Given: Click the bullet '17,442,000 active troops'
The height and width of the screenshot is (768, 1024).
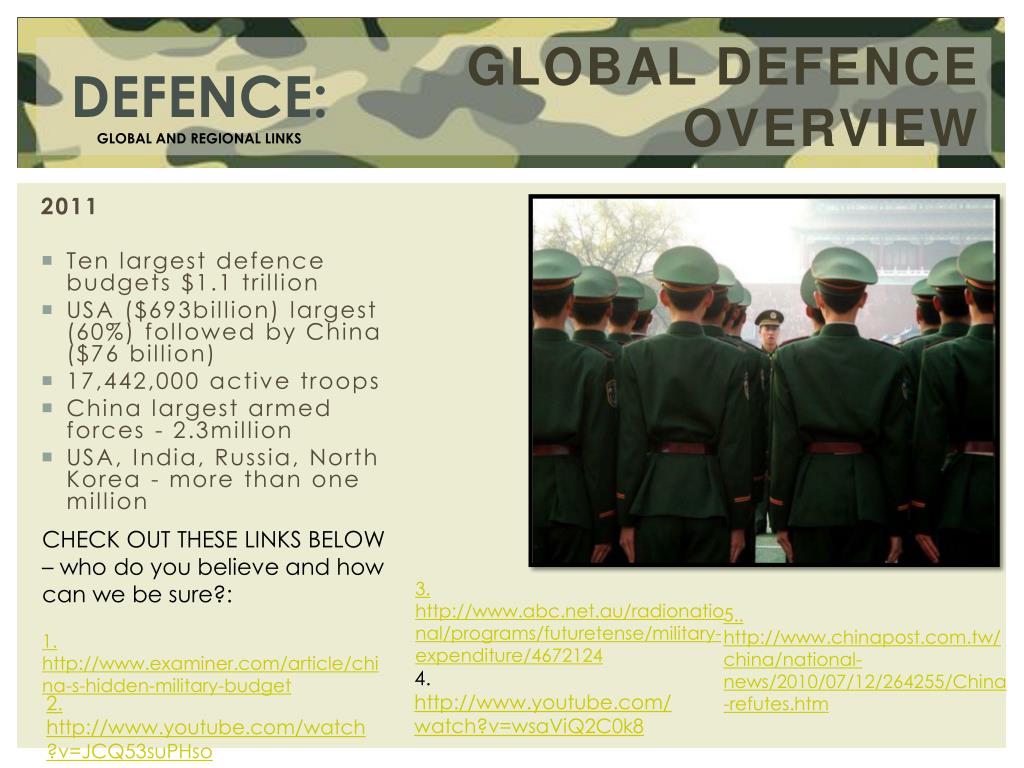Looking at the screenshot, I should point(222,381).
